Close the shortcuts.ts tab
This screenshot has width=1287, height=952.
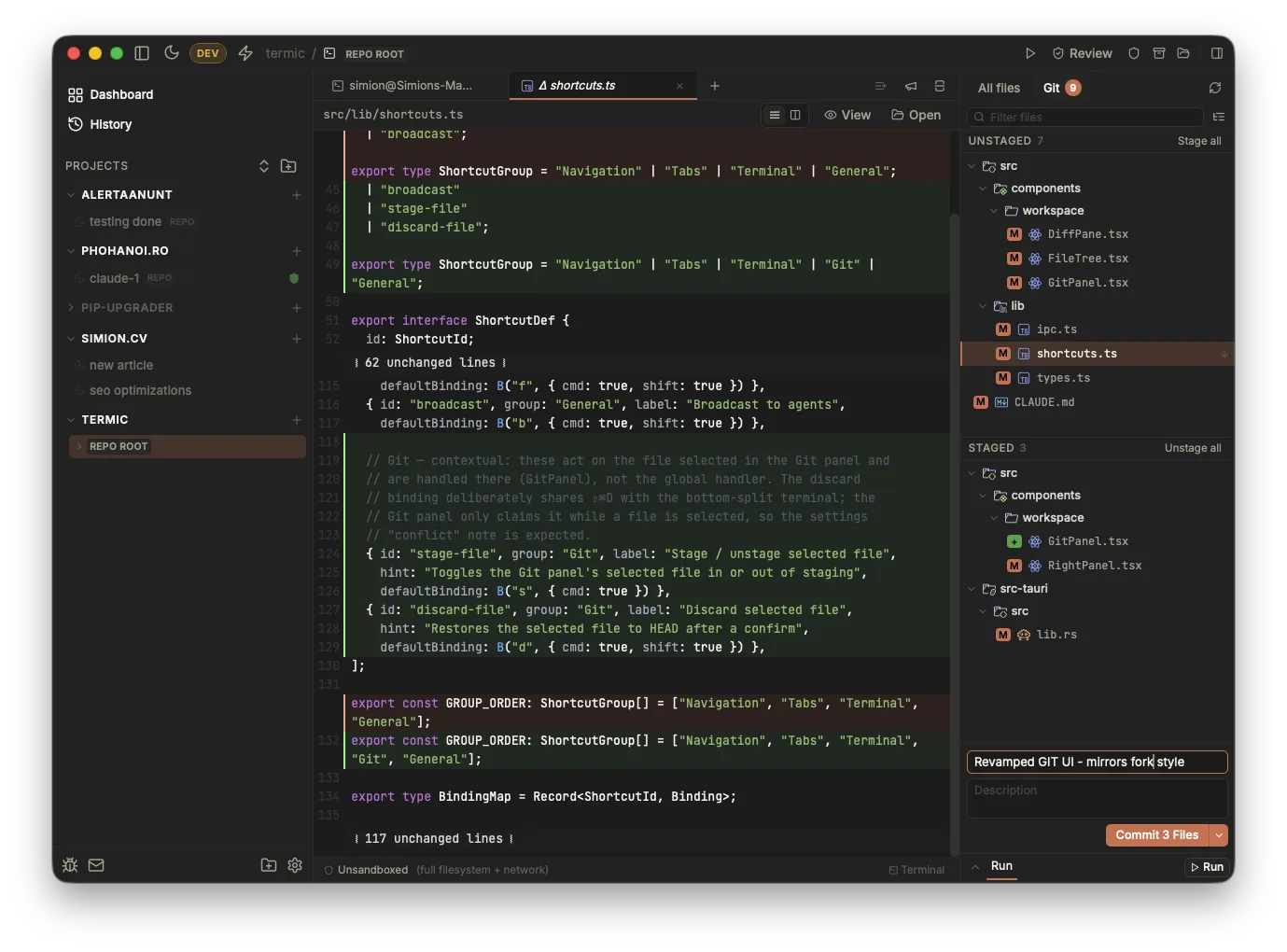679,86
